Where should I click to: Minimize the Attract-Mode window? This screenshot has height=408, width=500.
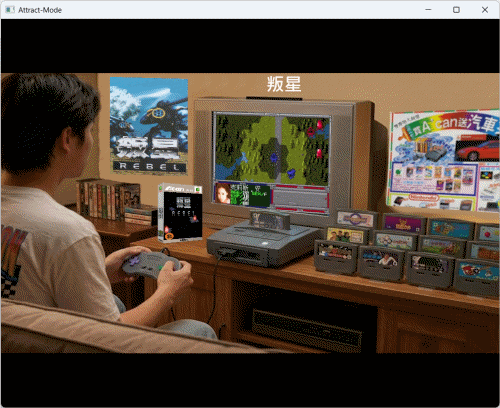tap(428, 10)
